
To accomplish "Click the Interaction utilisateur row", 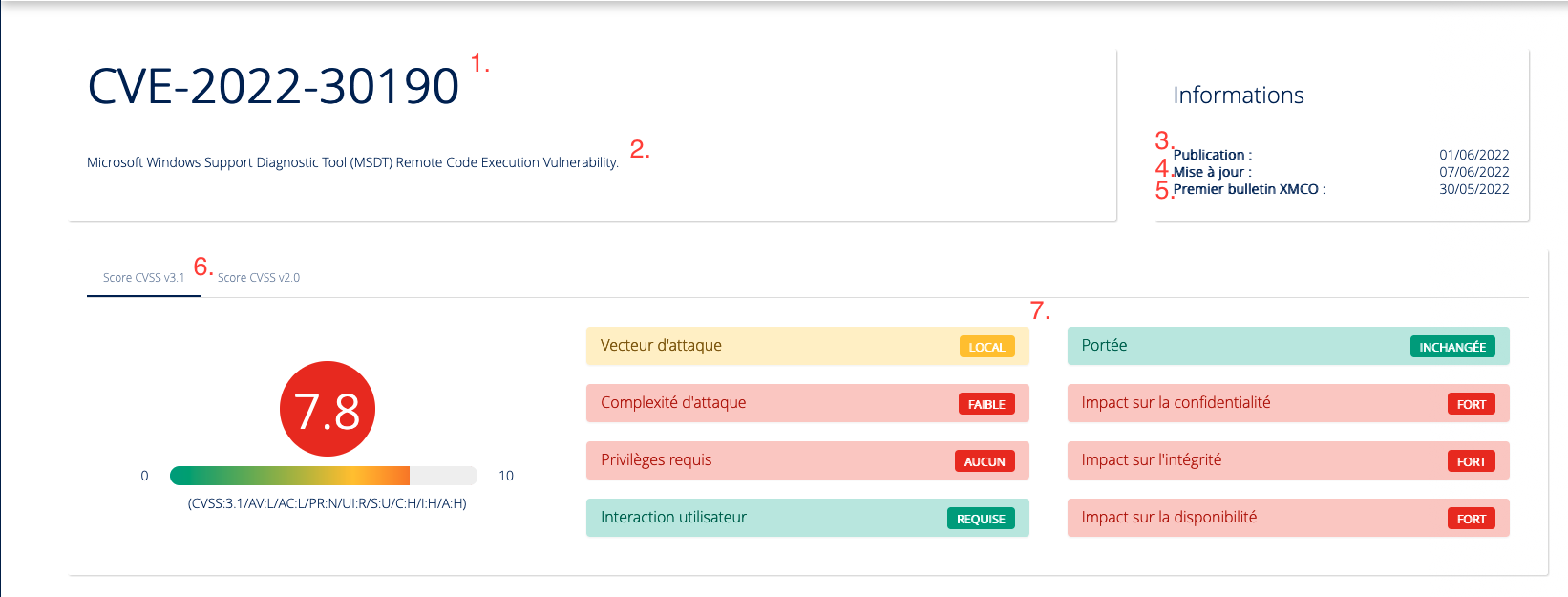I will point(745,518).
